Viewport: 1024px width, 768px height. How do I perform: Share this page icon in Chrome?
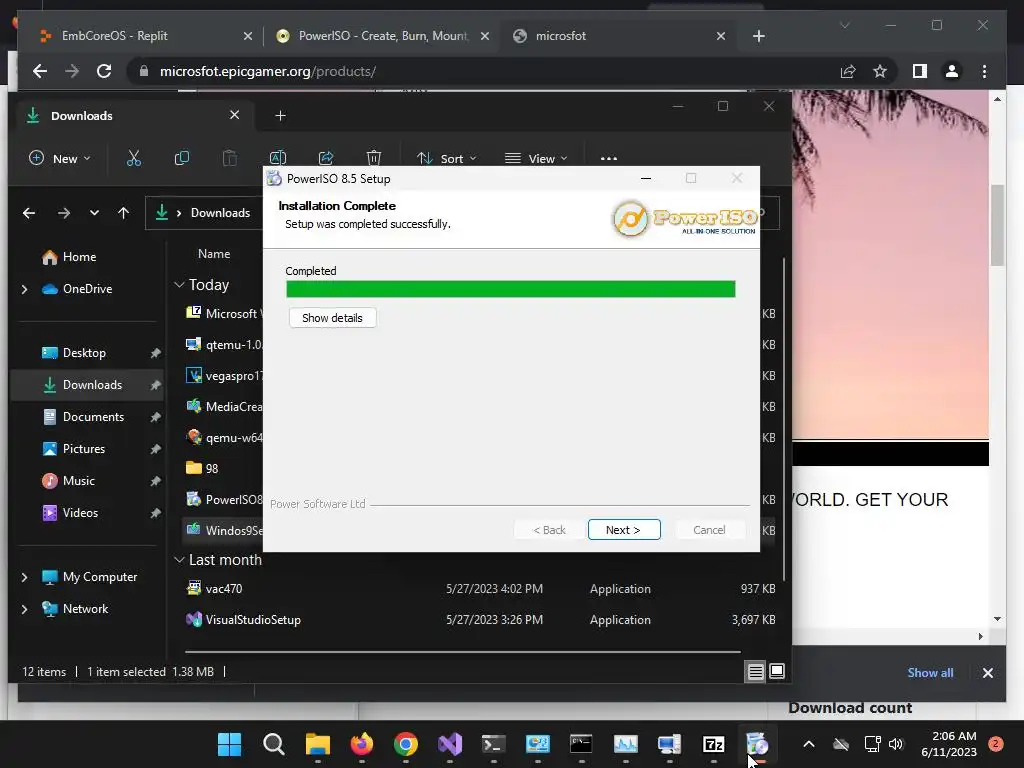point(848,71)
